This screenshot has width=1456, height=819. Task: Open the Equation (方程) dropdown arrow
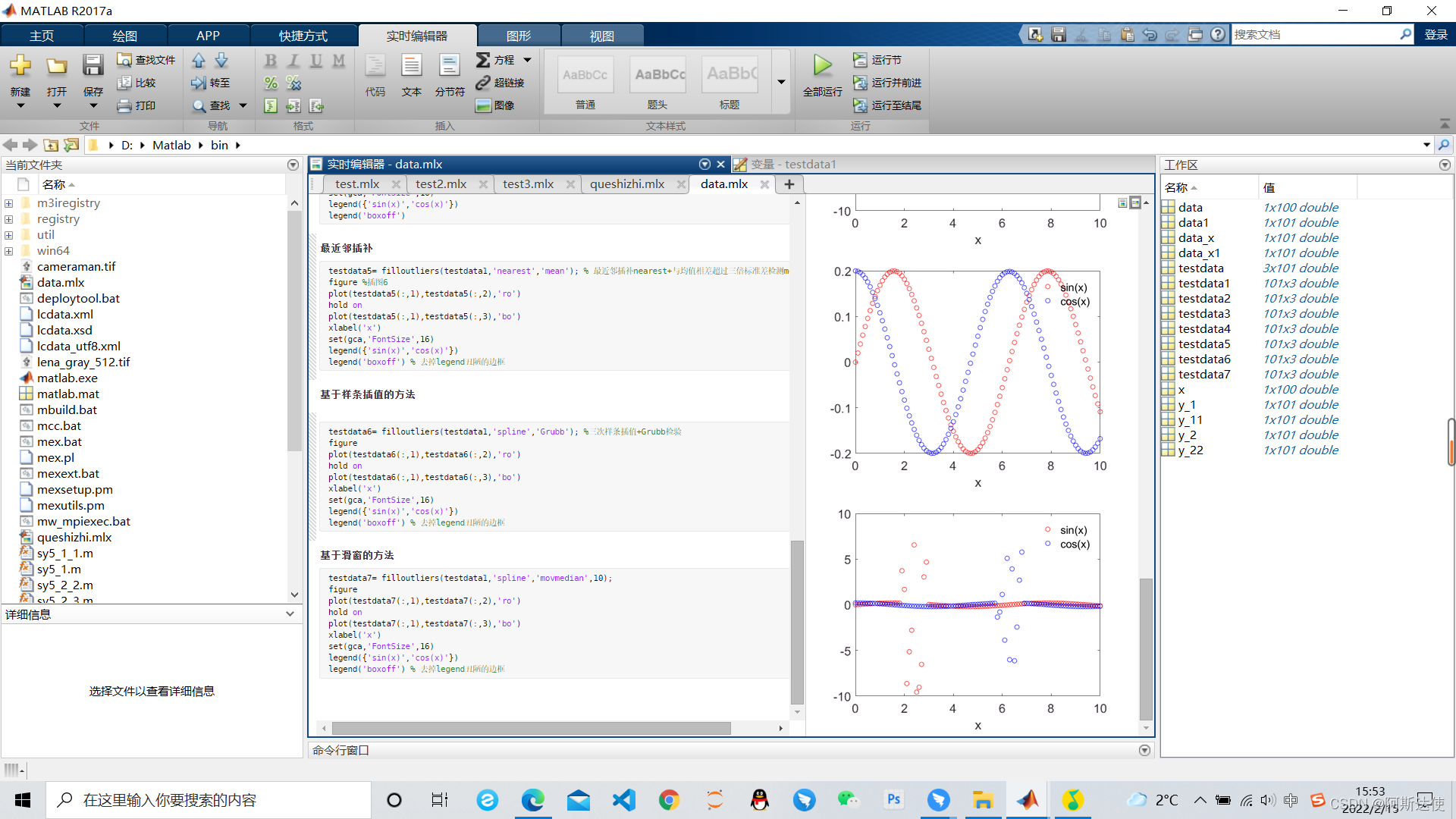(527, 60)
